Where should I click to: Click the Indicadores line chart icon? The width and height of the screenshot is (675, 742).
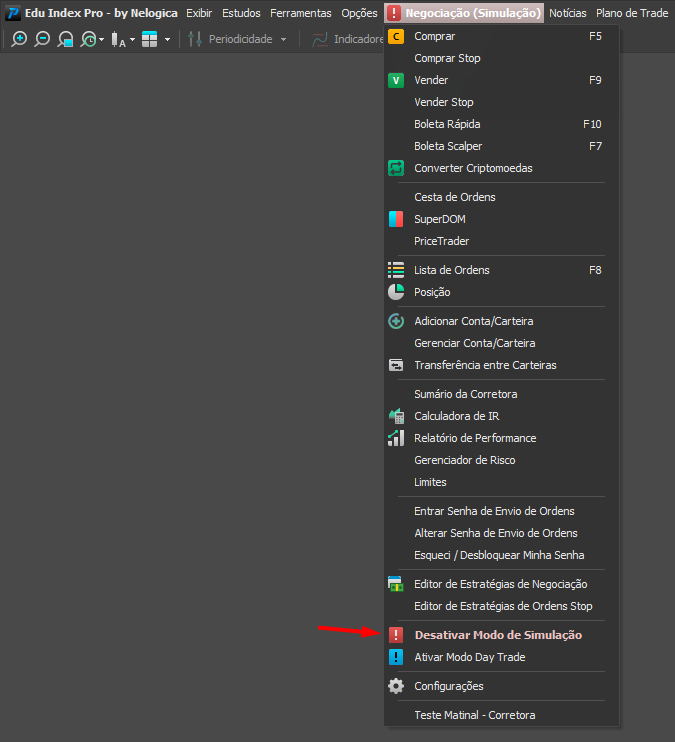point(320,39)
